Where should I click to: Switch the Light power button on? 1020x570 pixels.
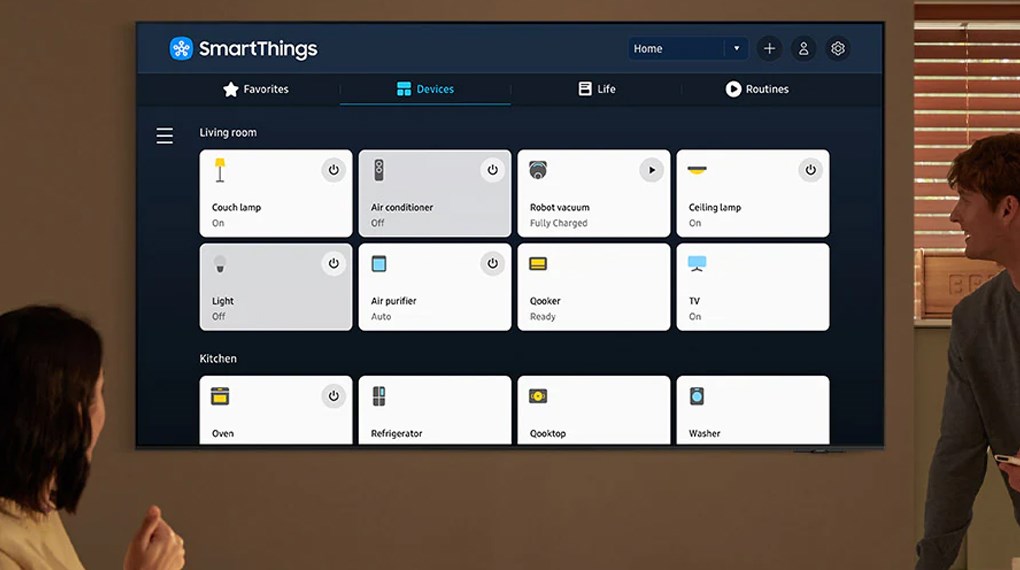[334, 264]
